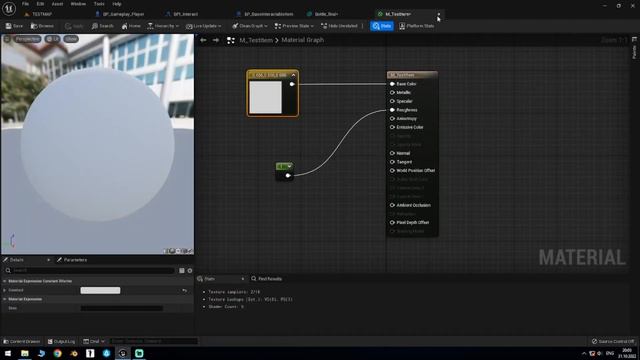Click the Tangent input pin

click(392, 162)
